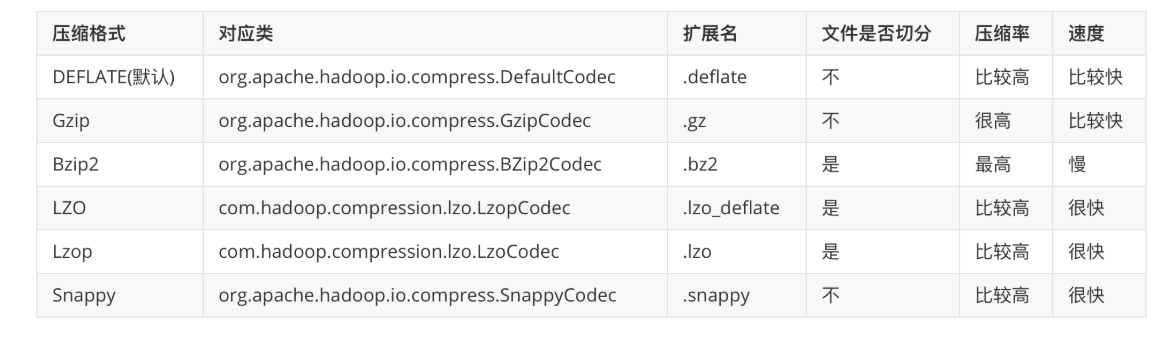Select the Gzip format cell
The image size is (1160, 360).
tap(120, 120)
